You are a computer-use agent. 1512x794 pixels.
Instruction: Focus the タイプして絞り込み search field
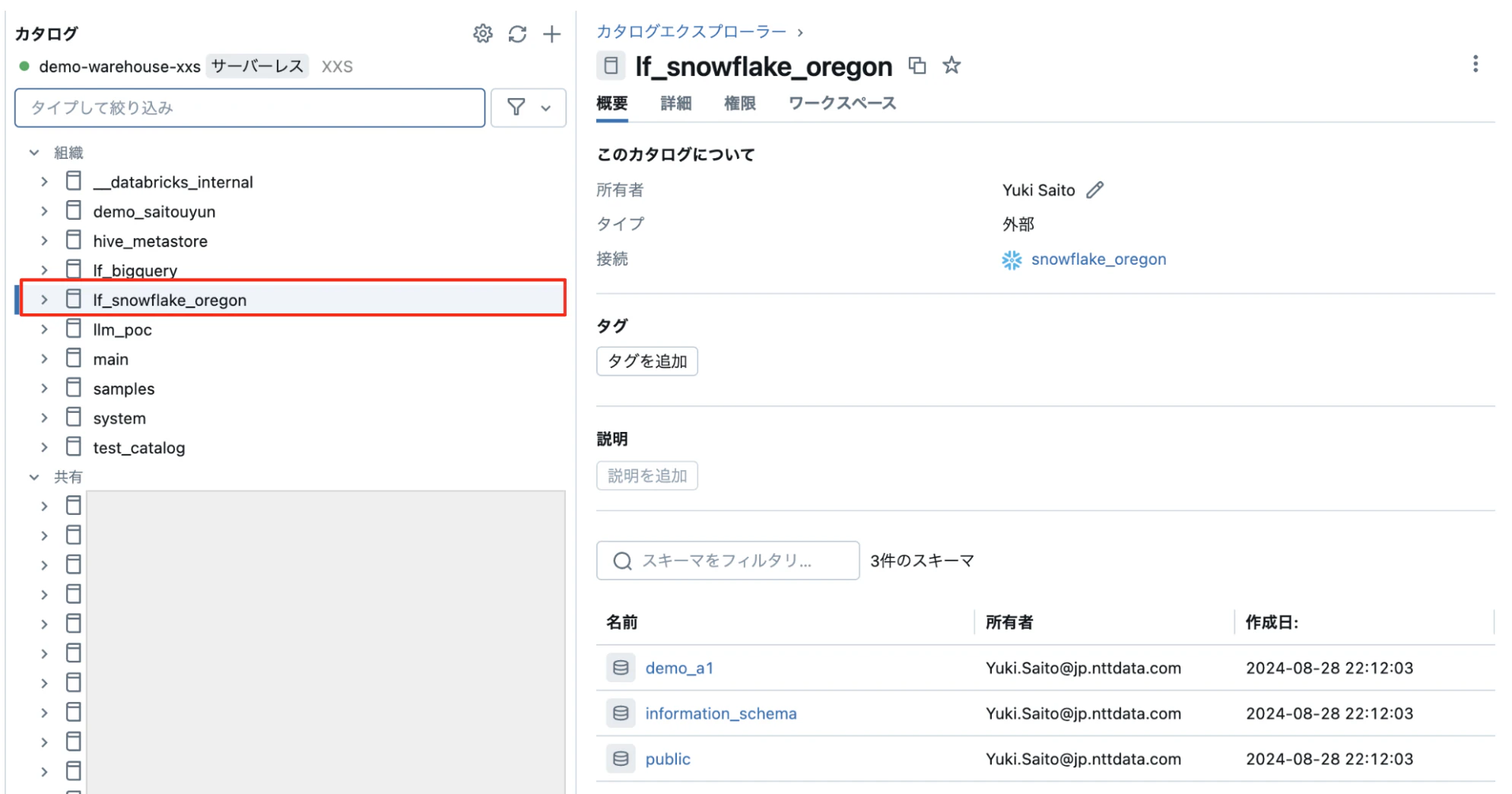[x=249, y=108]
